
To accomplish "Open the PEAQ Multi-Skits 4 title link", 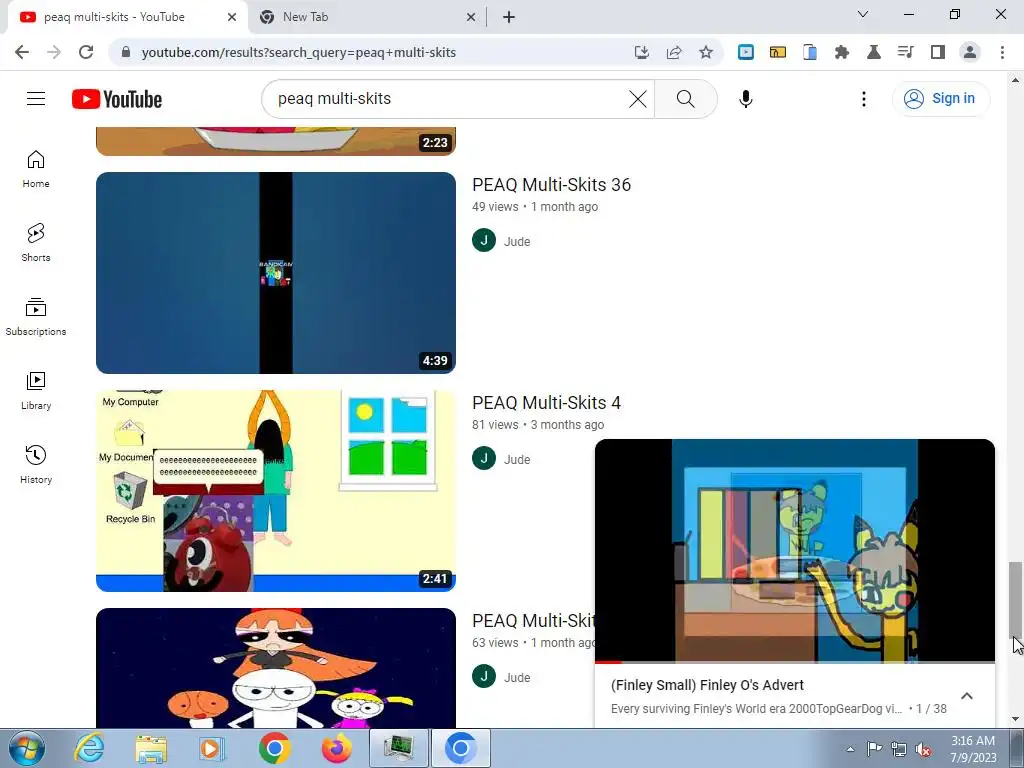I will [x=546, y=403].
